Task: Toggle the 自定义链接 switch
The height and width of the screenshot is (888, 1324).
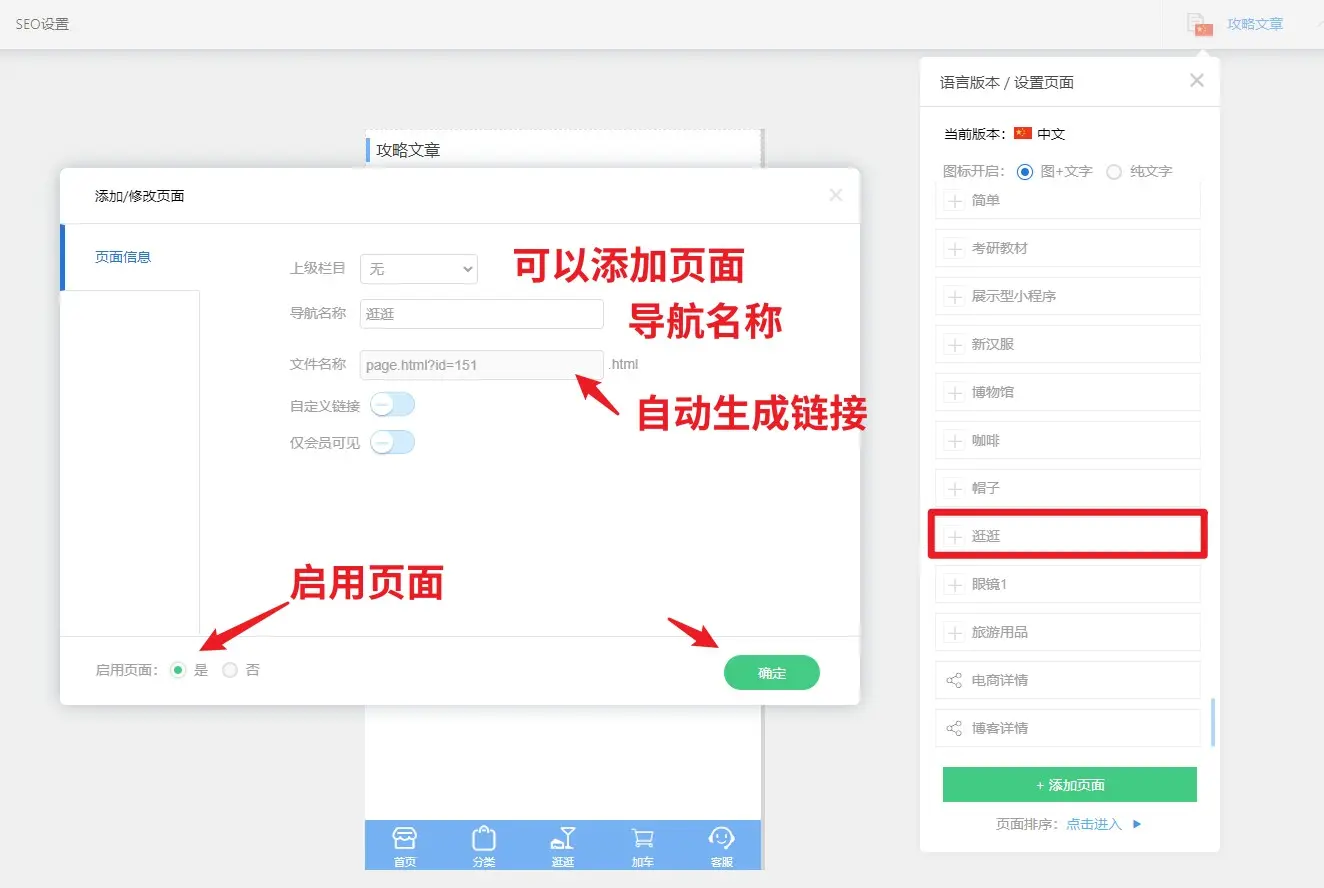Action: coord(392,405)
